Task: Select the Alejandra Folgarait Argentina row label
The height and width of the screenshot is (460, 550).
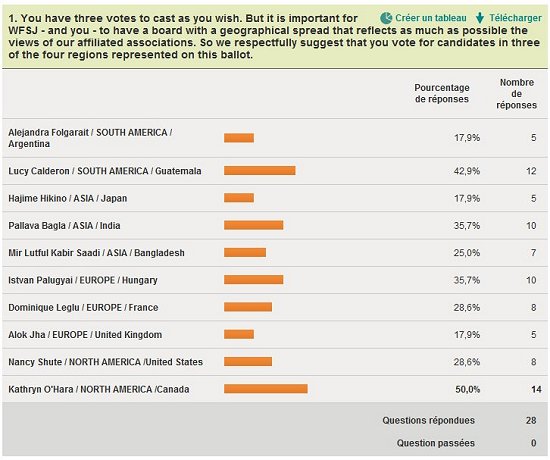Action: tap(90, 138)
